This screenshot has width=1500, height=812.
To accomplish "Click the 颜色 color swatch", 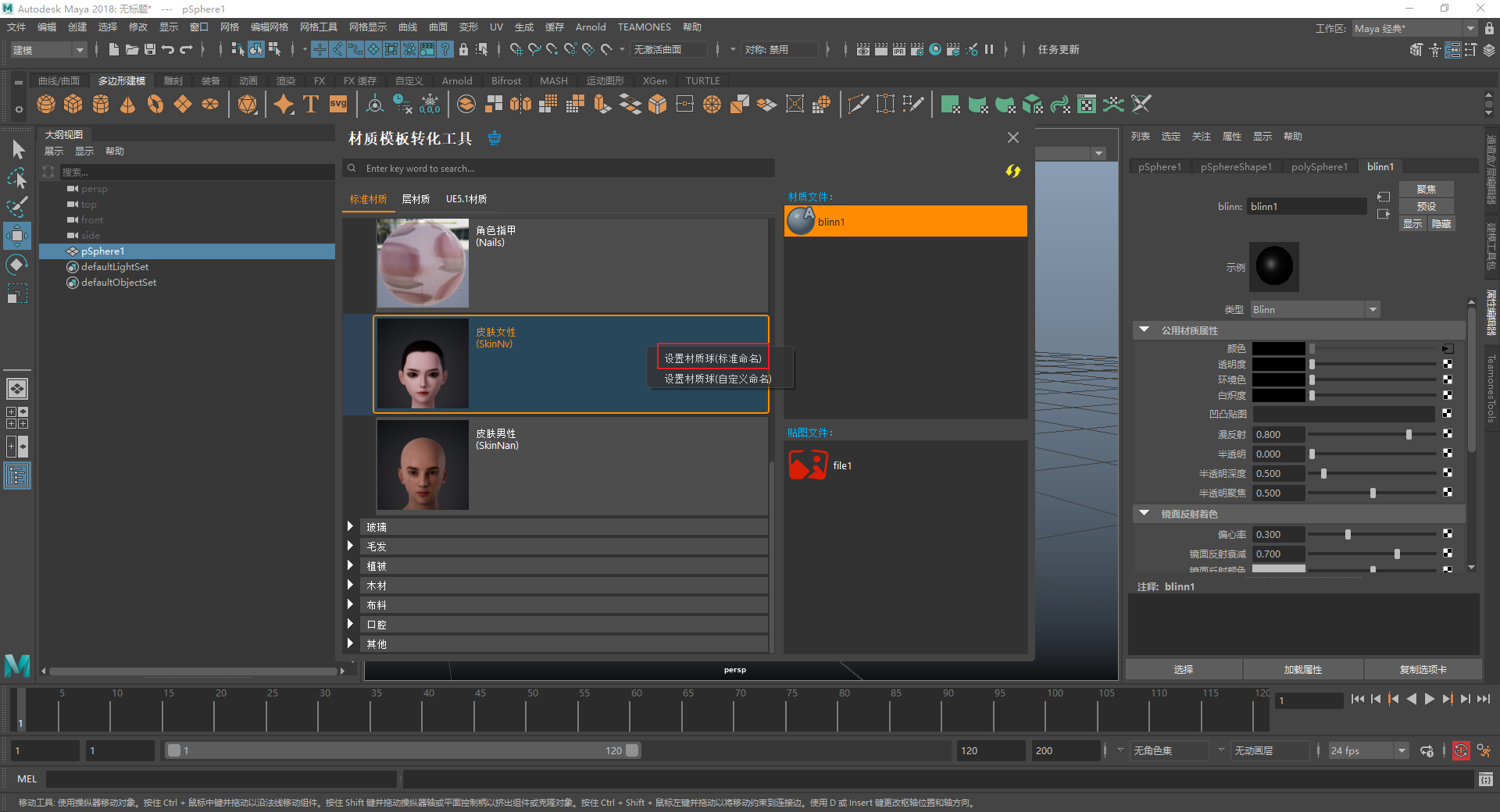I will pyautogui.click(x=1278, y=349).
